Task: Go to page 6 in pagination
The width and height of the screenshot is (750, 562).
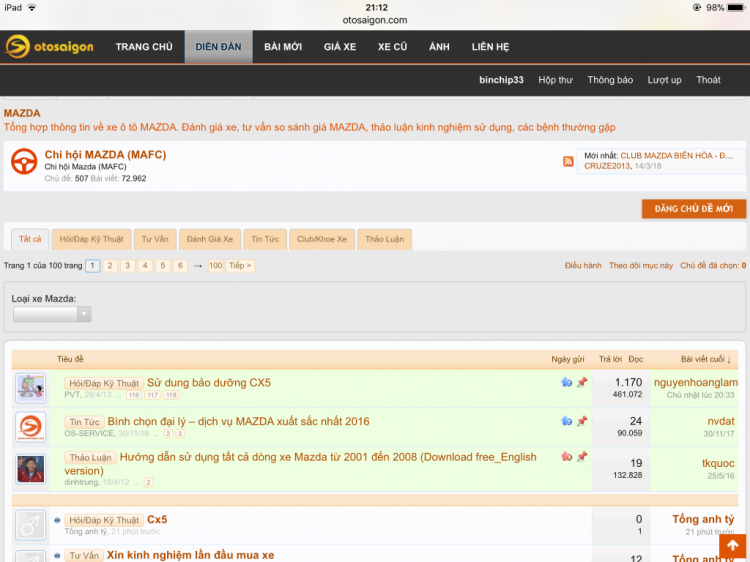Action: [180, 265]
